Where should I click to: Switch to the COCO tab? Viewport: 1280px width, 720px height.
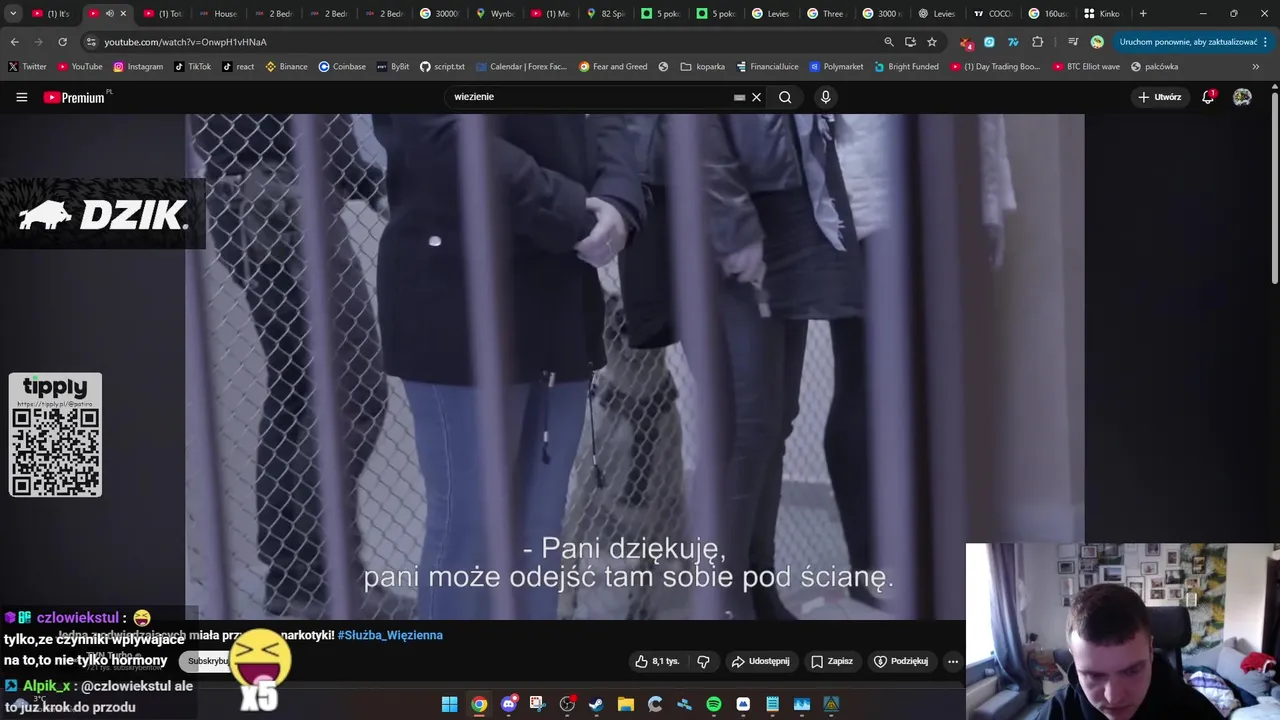(993, 14)
